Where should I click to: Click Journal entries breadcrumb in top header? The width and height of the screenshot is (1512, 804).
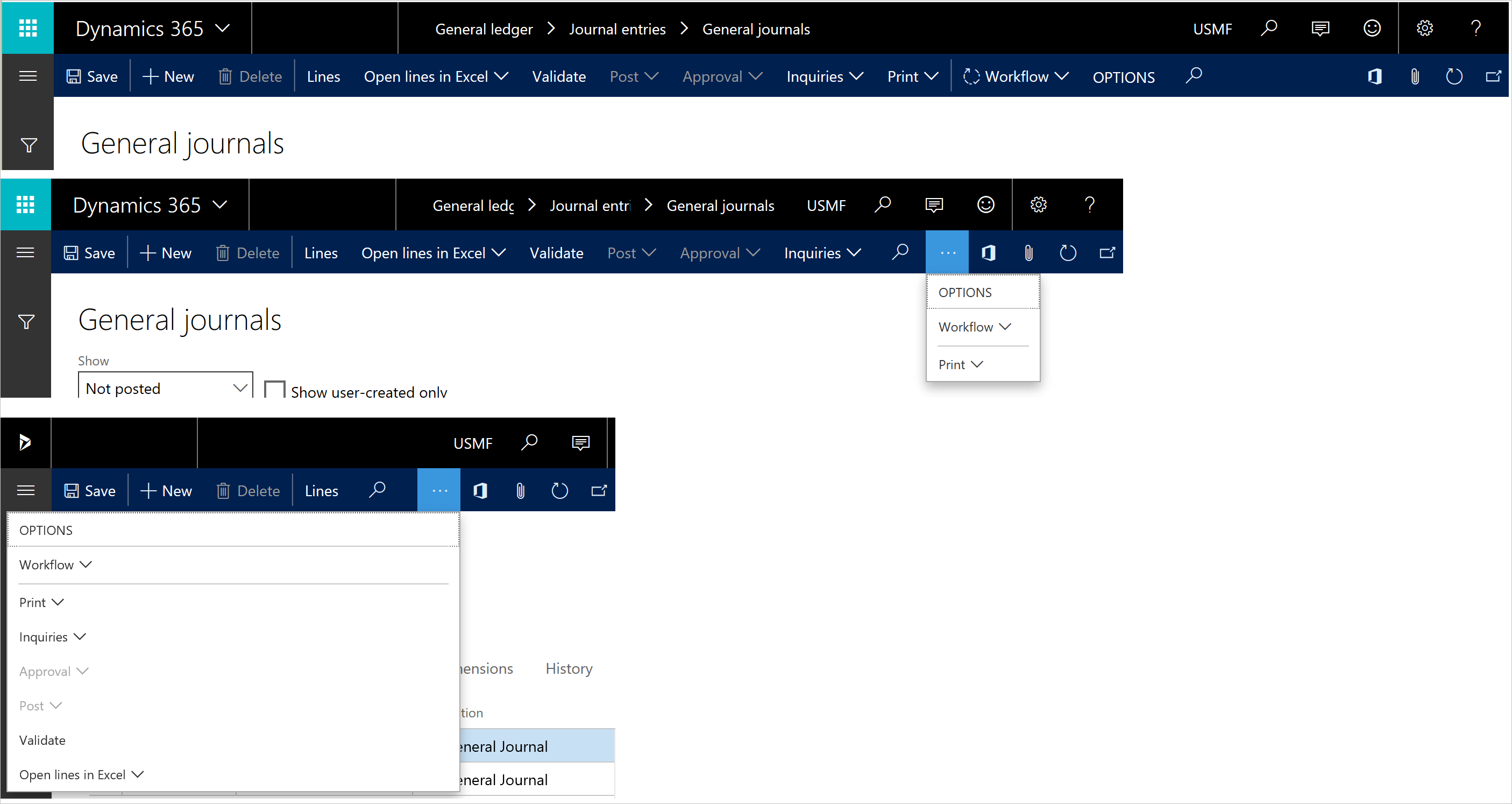tap(617, 29)
